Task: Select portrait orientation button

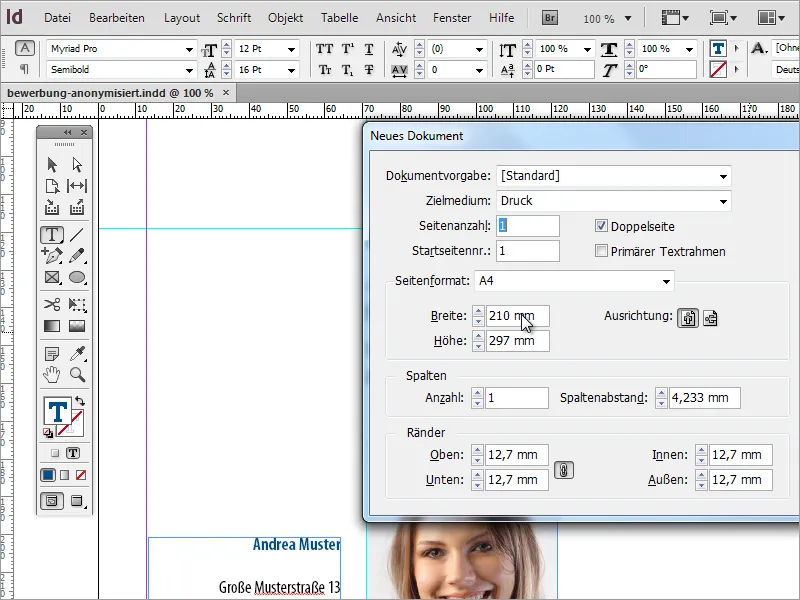Action: (x=688, y=318)
